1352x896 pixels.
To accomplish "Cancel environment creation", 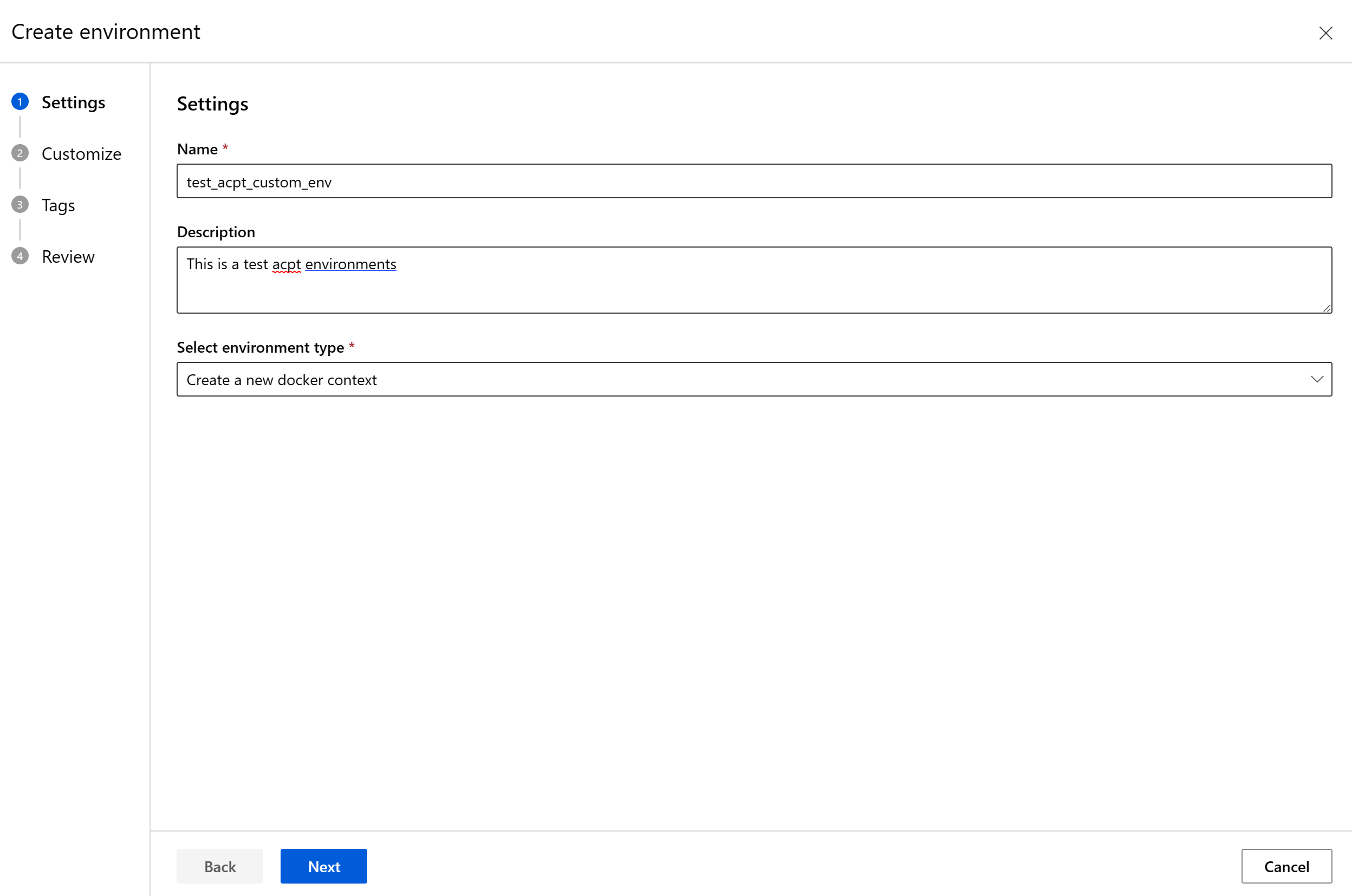I will (x=1286, y=866).
